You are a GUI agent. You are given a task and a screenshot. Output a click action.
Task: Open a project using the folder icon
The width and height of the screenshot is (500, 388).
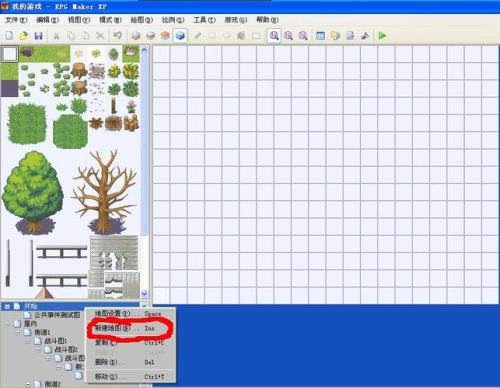pos(24,35)
